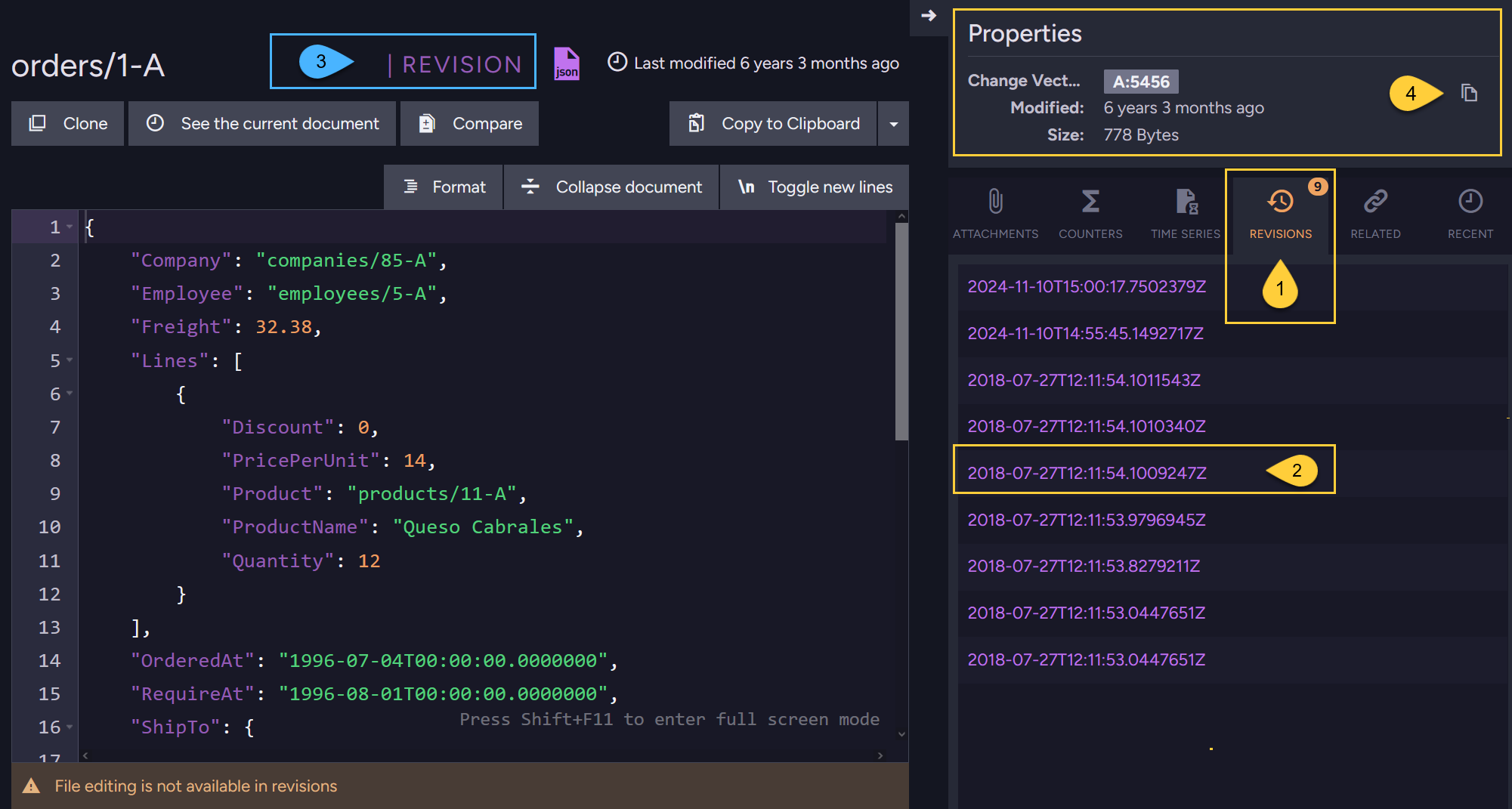Screen dimensions: 1512x809
Task: Click the 778 Bytes size value
Action: [1141, 134]
